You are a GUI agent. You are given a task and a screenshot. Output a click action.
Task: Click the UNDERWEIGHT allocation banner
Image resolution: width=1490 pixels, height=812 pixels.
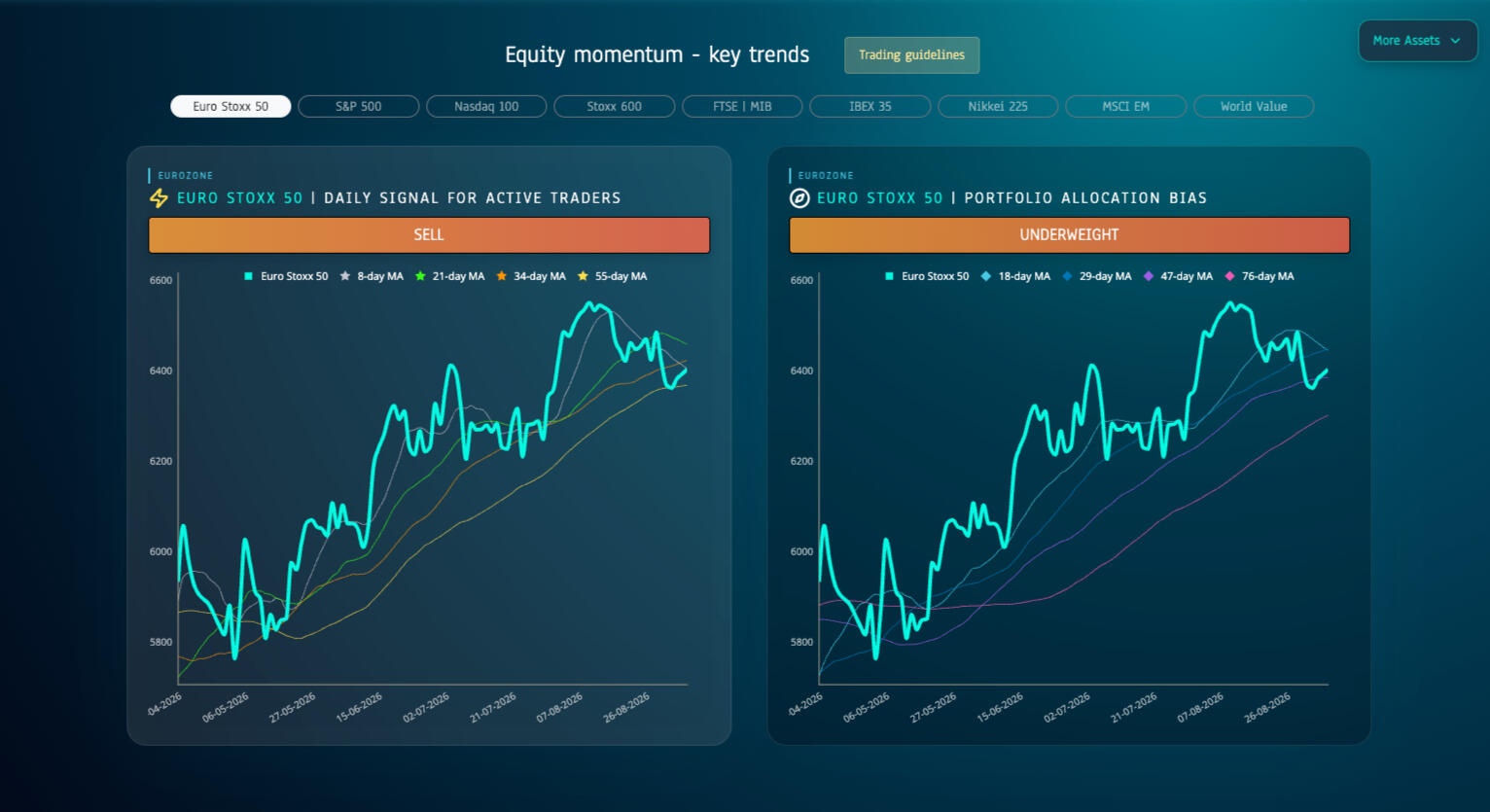(1069, 235)
